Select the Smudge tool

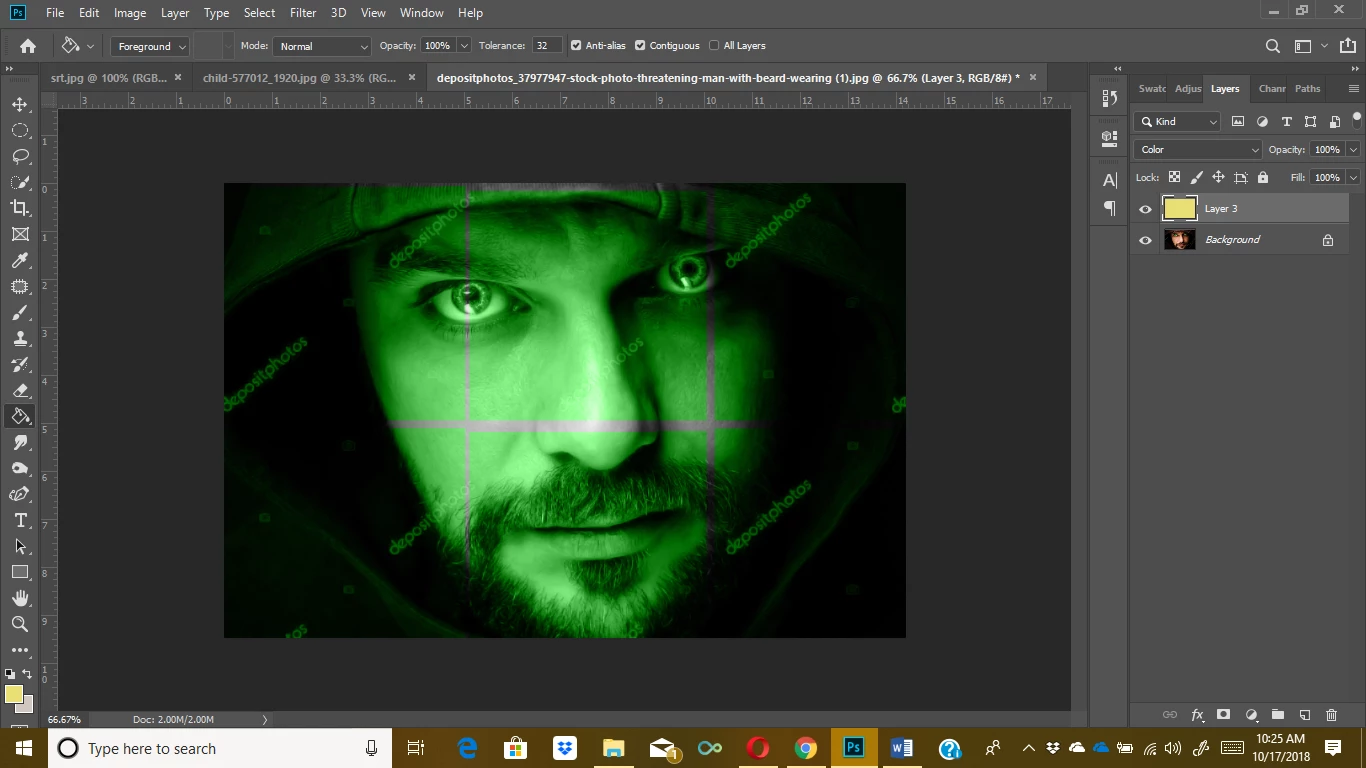pyautogui.click(x=20, y=442)
